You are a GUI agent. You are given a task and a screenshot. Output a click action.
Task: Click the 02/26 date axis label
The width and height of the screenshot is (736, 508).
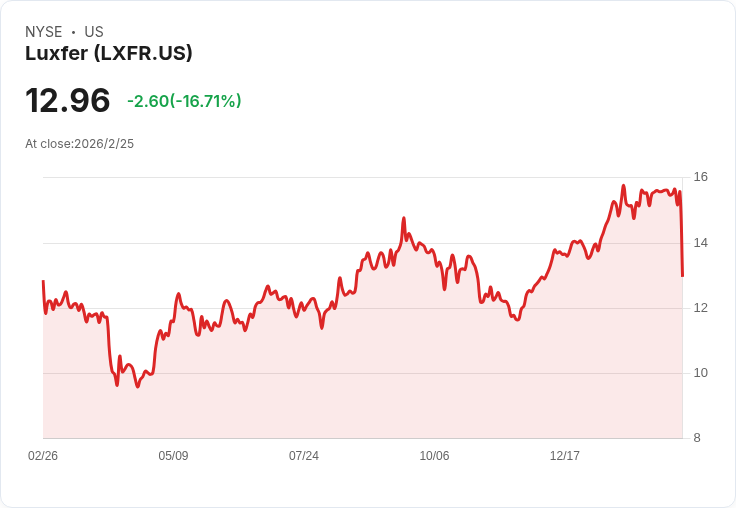pyautogui.click(x=43, y=455)
